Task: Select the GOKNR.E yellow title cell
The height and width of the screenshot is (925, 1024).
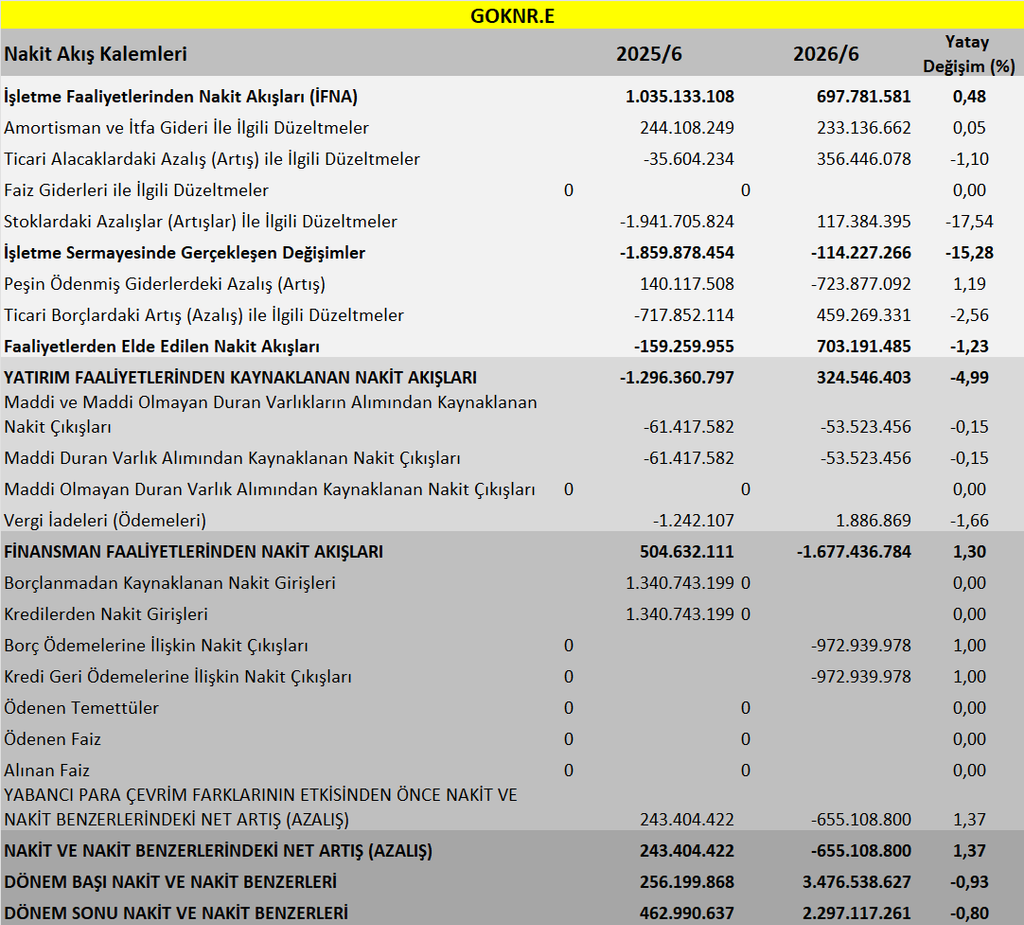Action: click(x=512, y=15)
